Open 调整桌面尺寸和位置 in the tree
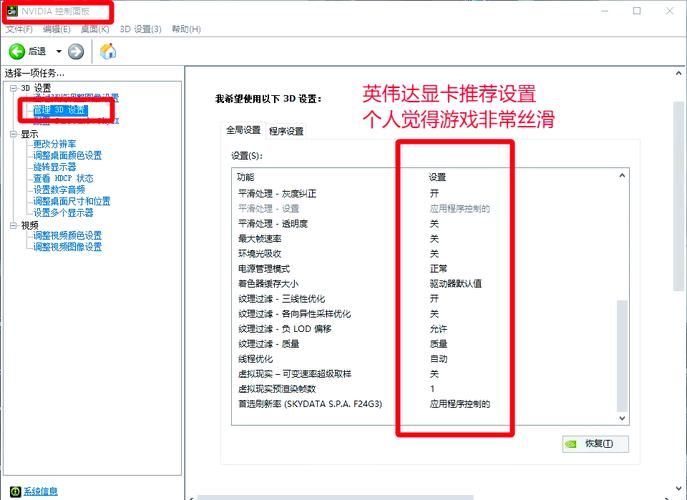Viewport: 687px width, 500px height. [72, 201]
